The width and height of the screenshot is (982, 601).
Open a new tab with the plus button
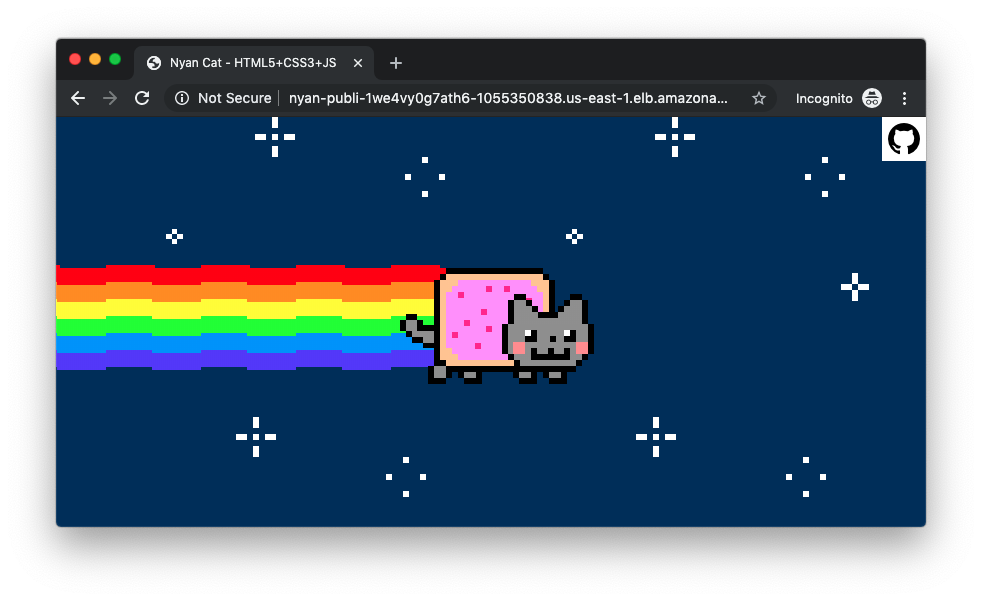(395, 63)
